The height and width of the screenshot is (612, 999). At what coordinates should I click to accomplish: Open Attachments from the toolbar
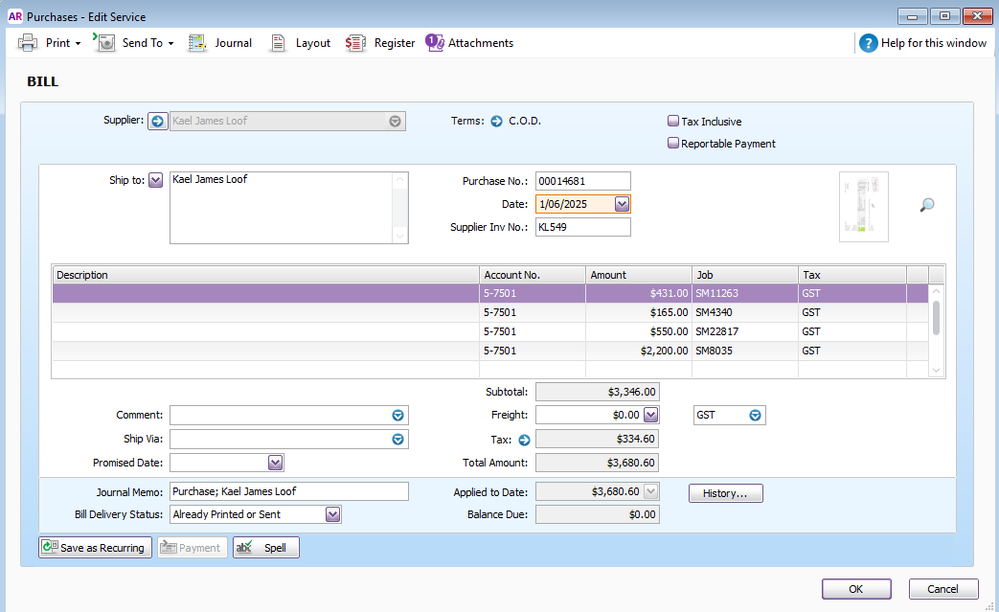point(435,42)
